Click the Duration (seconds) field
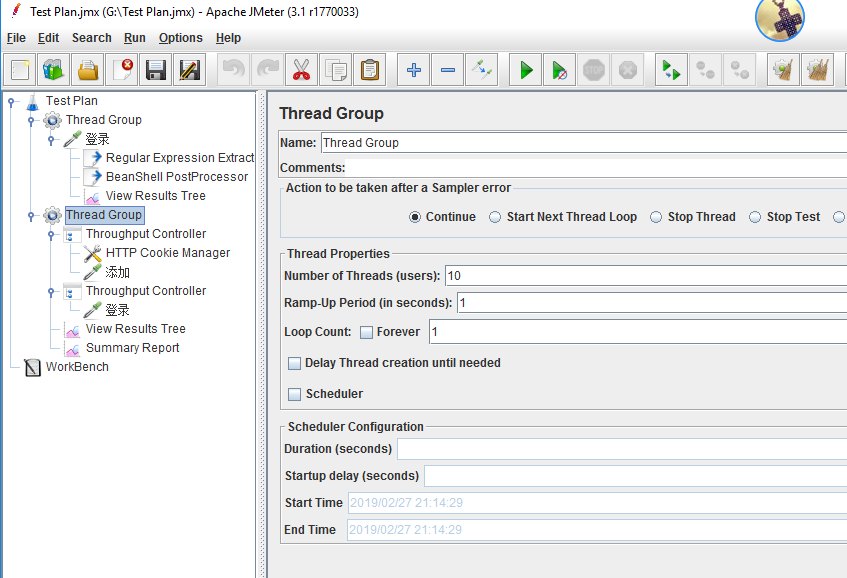This screenshot has width=847, height=578. pyautogui.click(x=622, y=449)
